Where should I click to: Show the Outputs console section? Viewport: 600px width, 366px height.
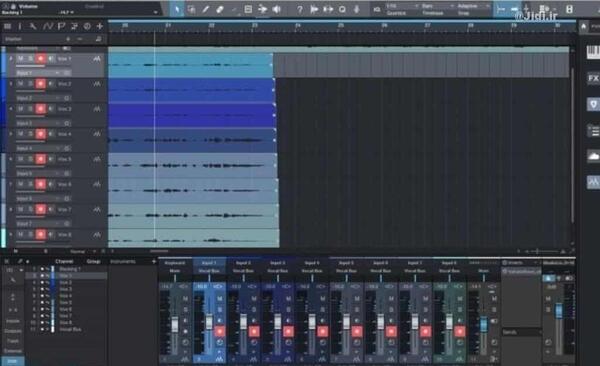pos(13,331)
